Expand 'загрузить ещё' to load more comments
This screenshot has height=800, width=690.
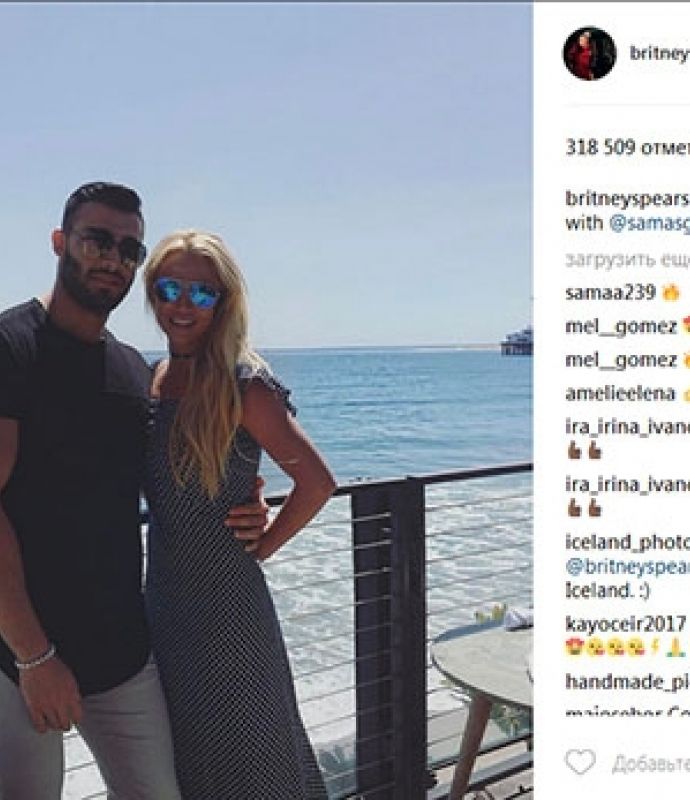tap(628, 260)
